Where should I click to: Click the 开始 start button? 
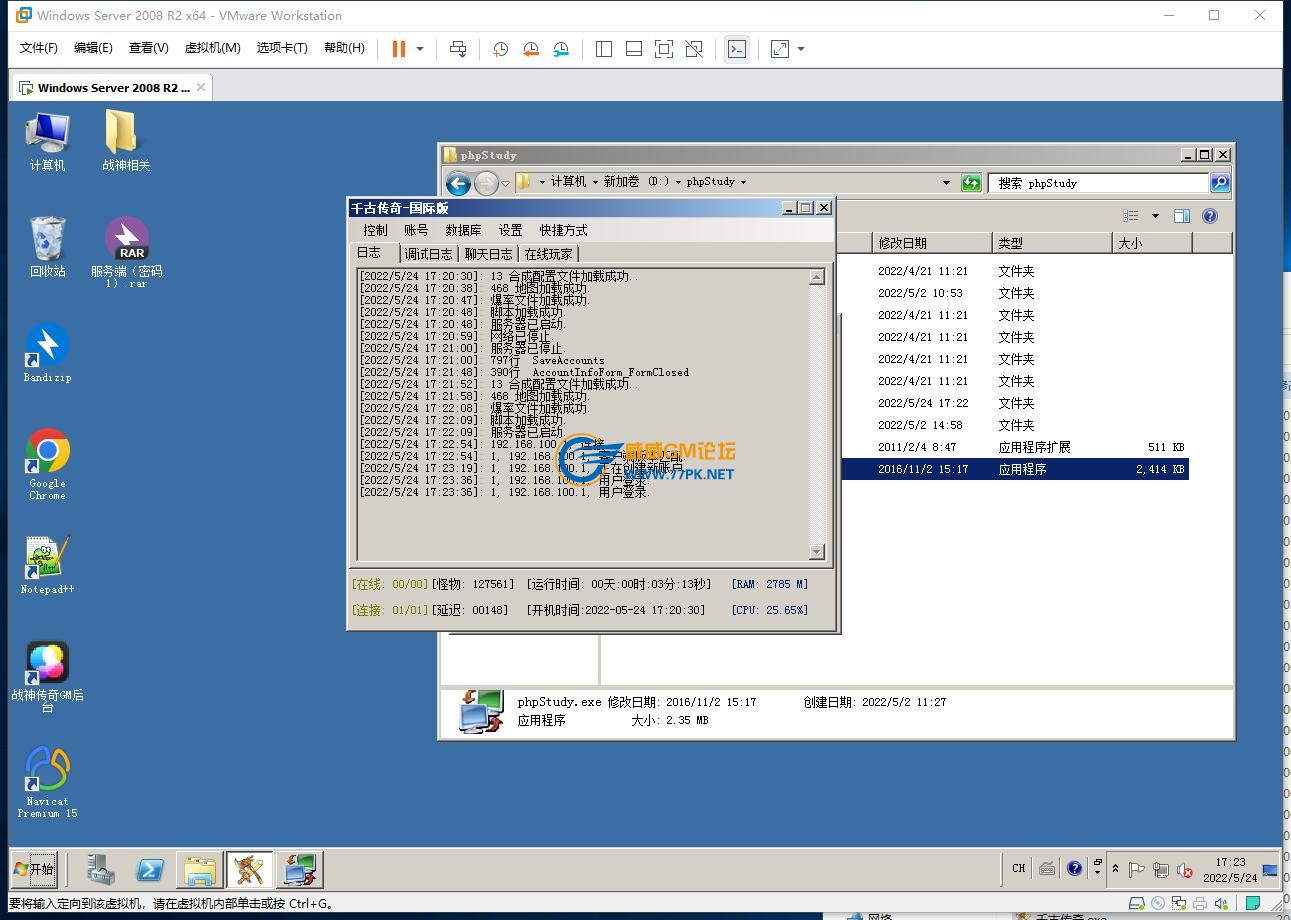pyautogui.click(x=35, y=870)
